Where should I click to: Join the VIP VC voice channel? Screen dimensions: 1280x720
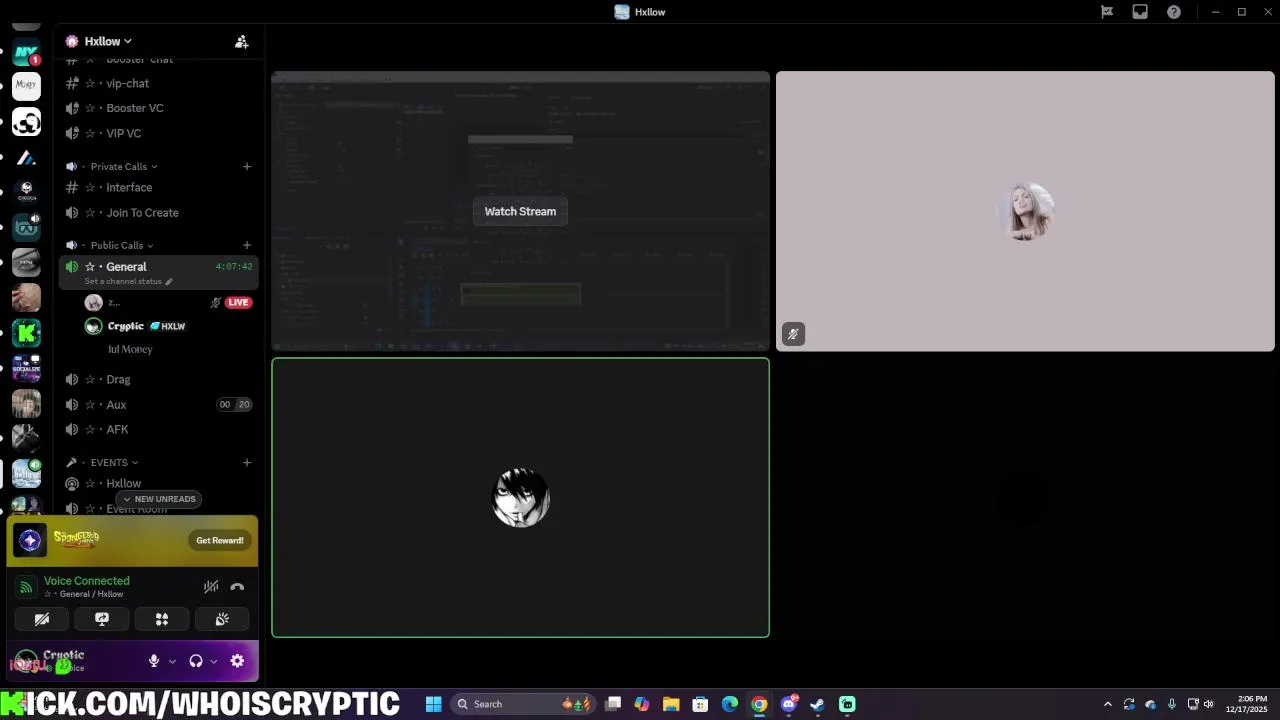158,133
